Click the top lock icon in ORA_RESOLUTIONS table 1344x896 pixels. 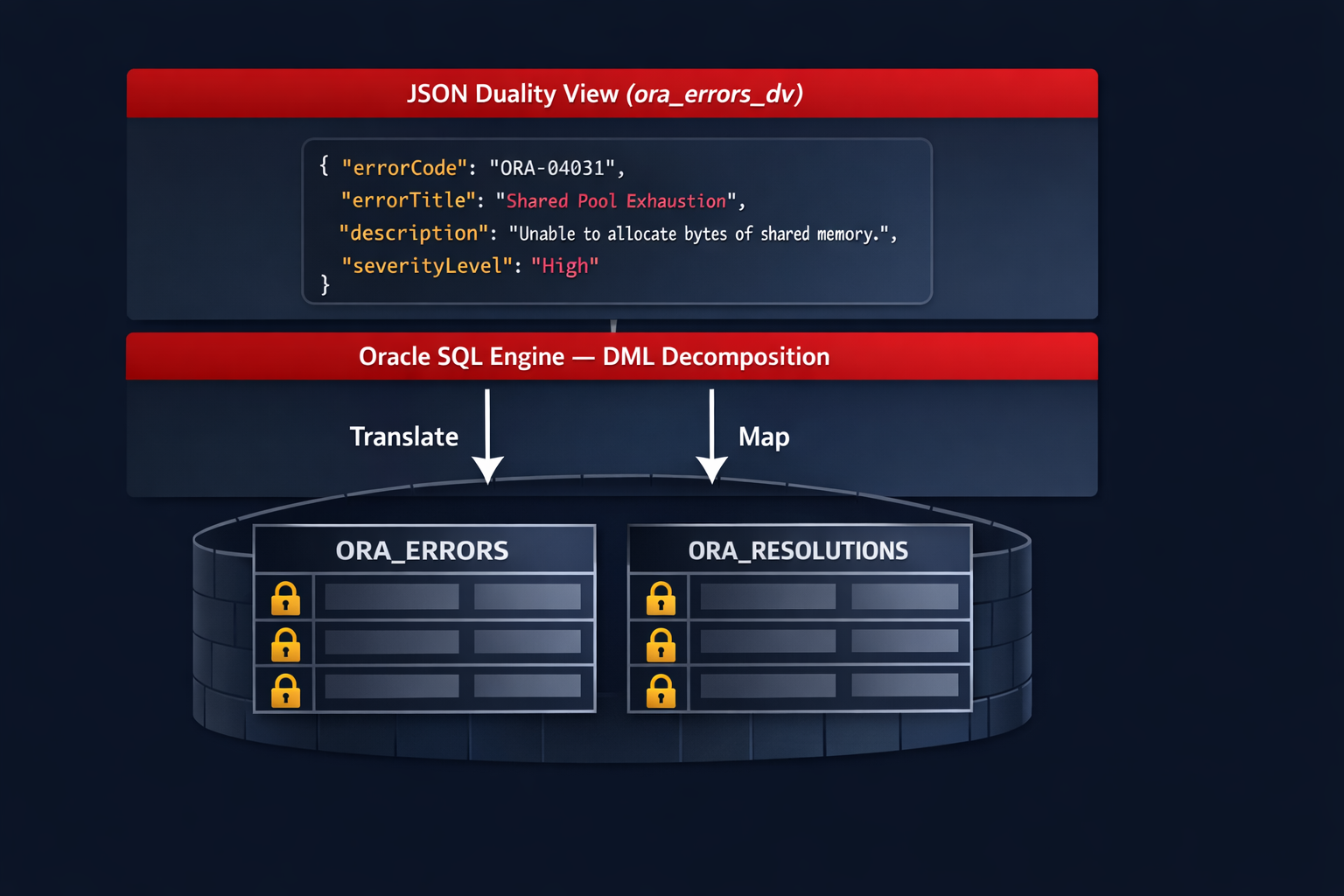point(661,598)
